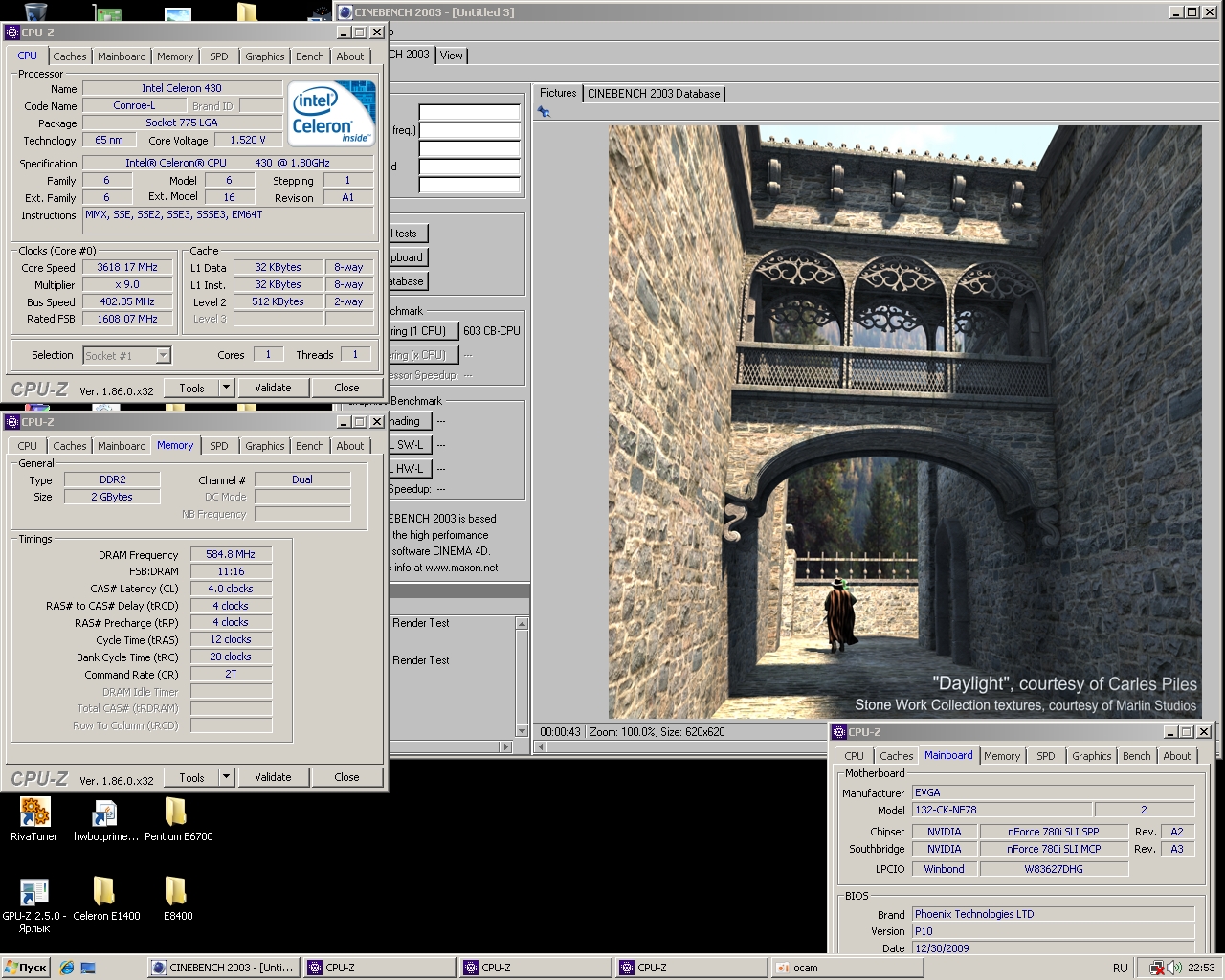This screenshot has width=1225, height=980.
Task: Activate the CINEBENCH 2003 taskbar button
Action: coord(223,968)
